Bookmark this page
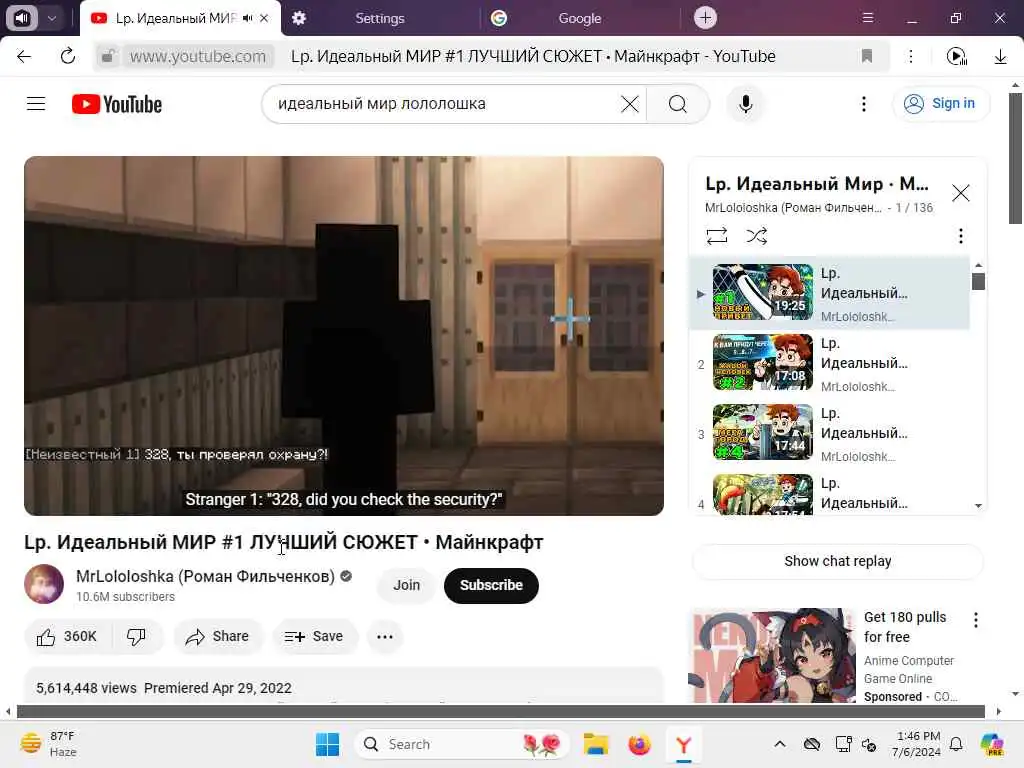Viewport: 1024px width, 768px height. 867,56
